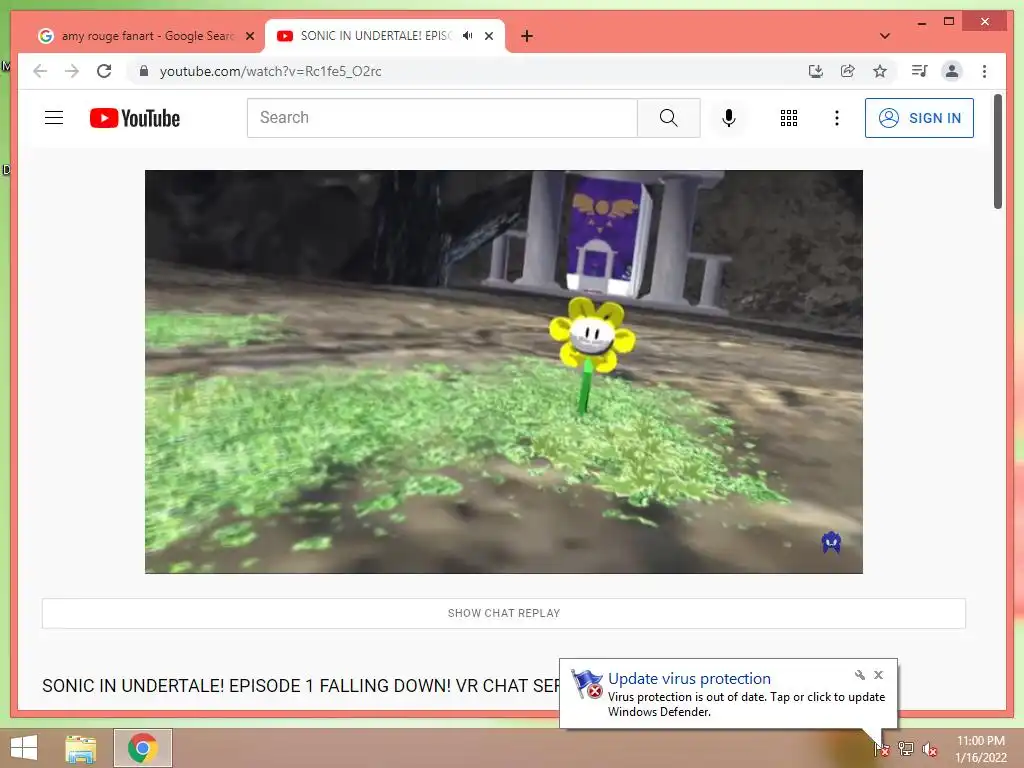
Task: Open File Explorer from the taskbar
Action: coord(80,748)
